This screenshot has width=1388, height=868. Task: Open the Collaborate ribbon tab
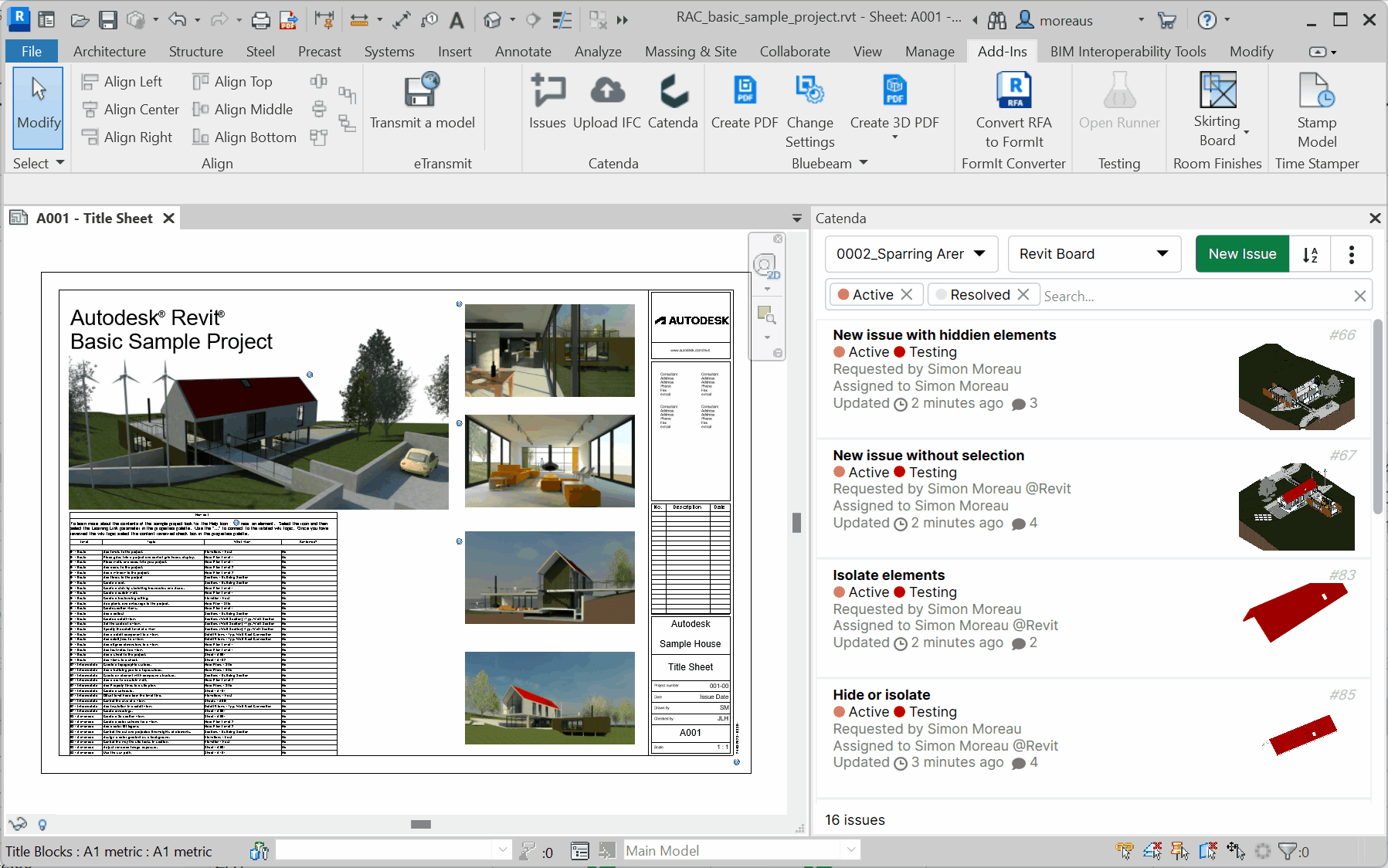pyautogui.click(x=794, y=52)
